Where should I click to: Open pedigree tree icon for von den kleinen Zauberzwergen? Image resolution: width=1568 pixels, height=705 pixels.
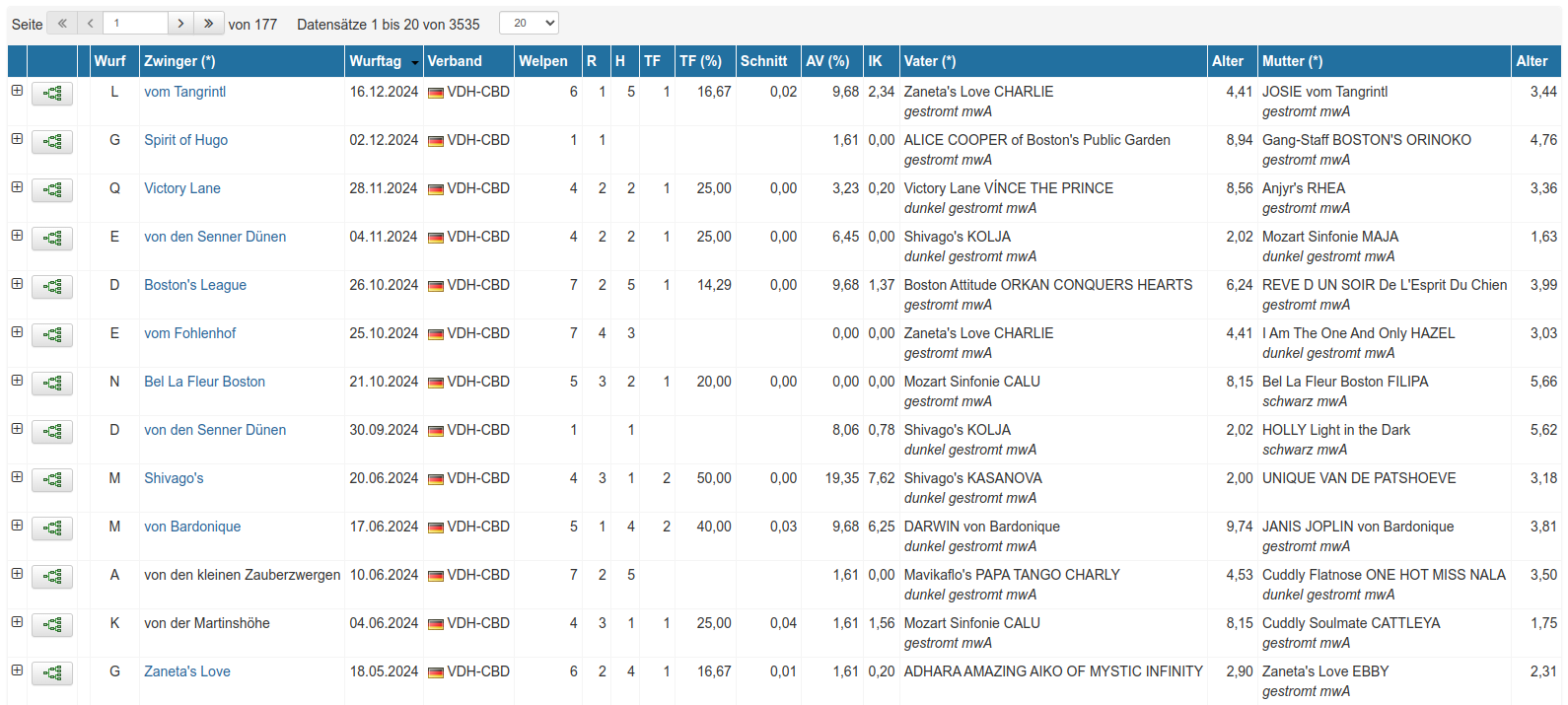(52, 577)
